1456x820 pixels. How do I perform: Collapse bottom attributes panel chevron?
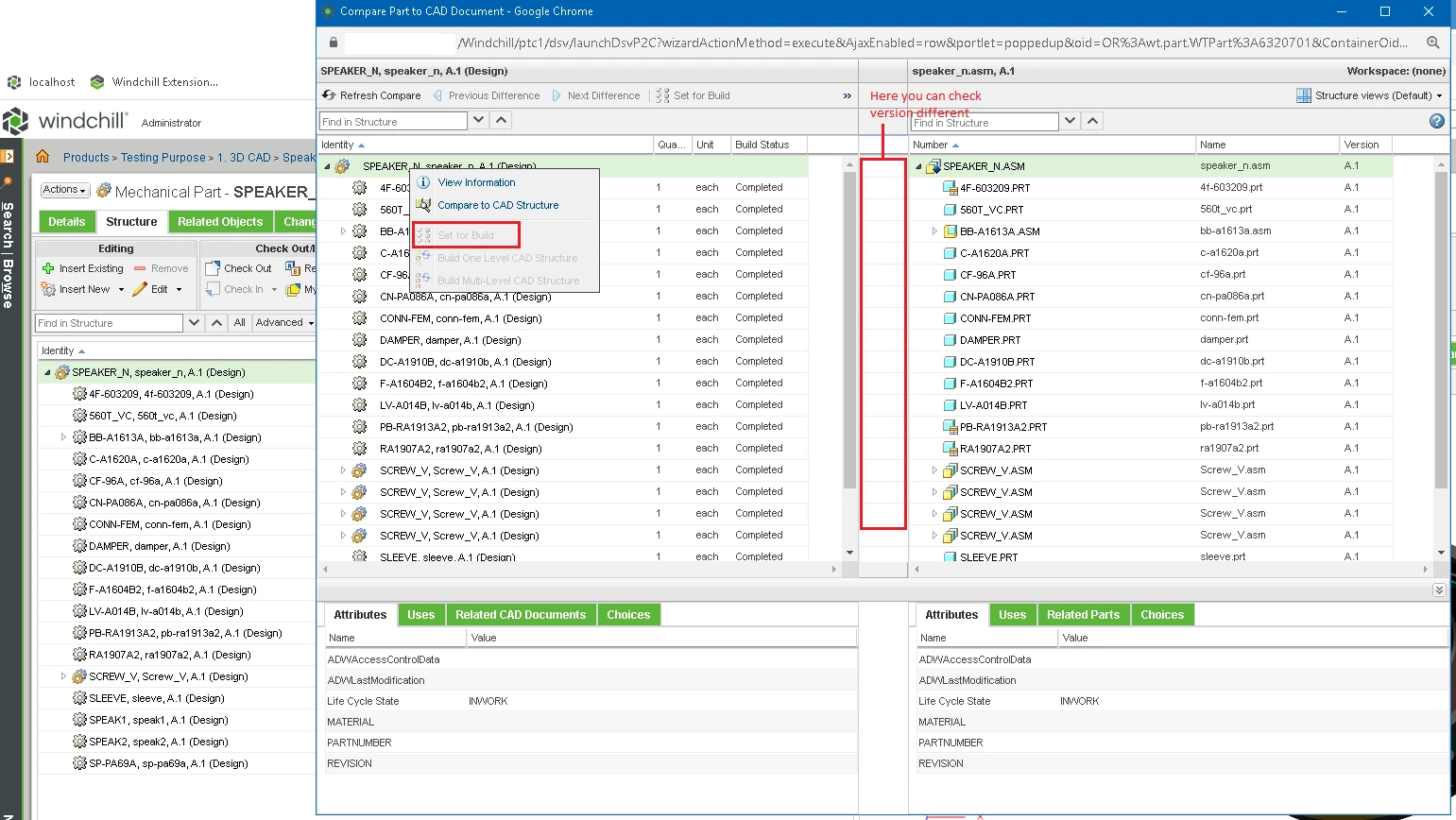(x=1439, y=589)
